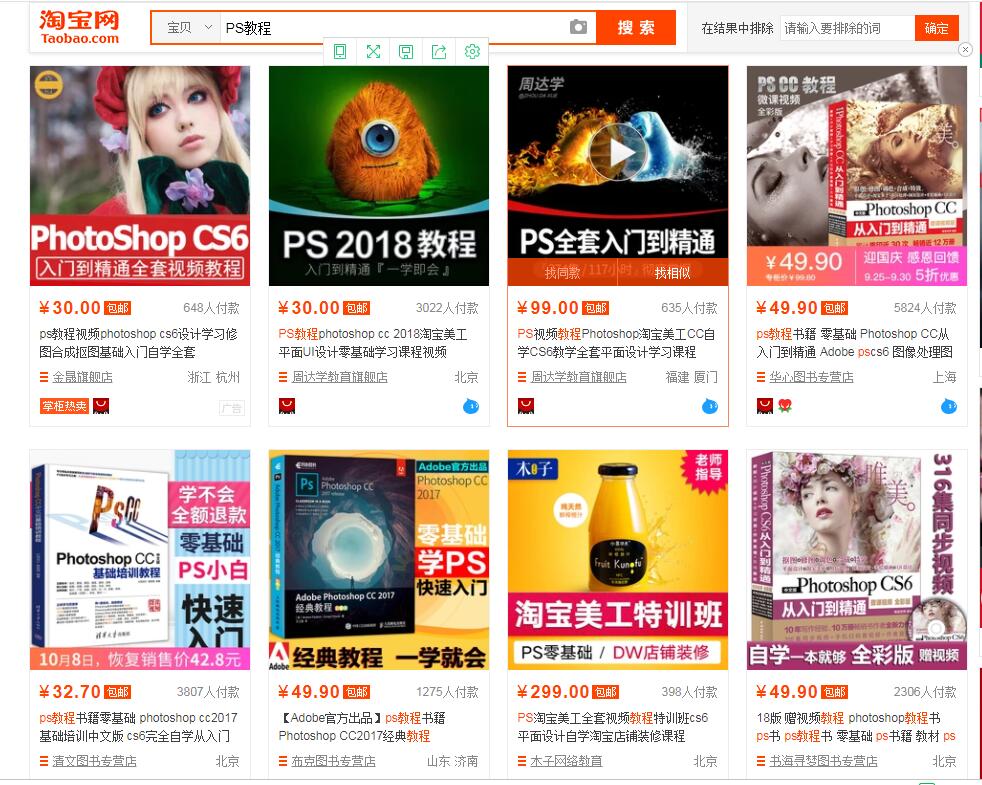The width and height of the screenshot is (982, 785).
Task: Open PS CC 教程 微课视频 book thumbnail
Action: coord(857,176)
